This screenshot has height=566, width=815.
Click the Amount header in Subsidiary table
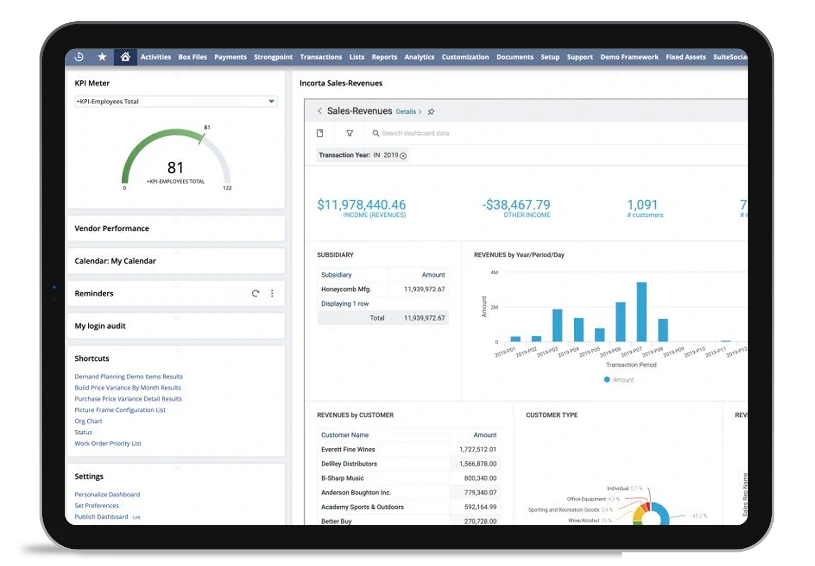[433, 274]
